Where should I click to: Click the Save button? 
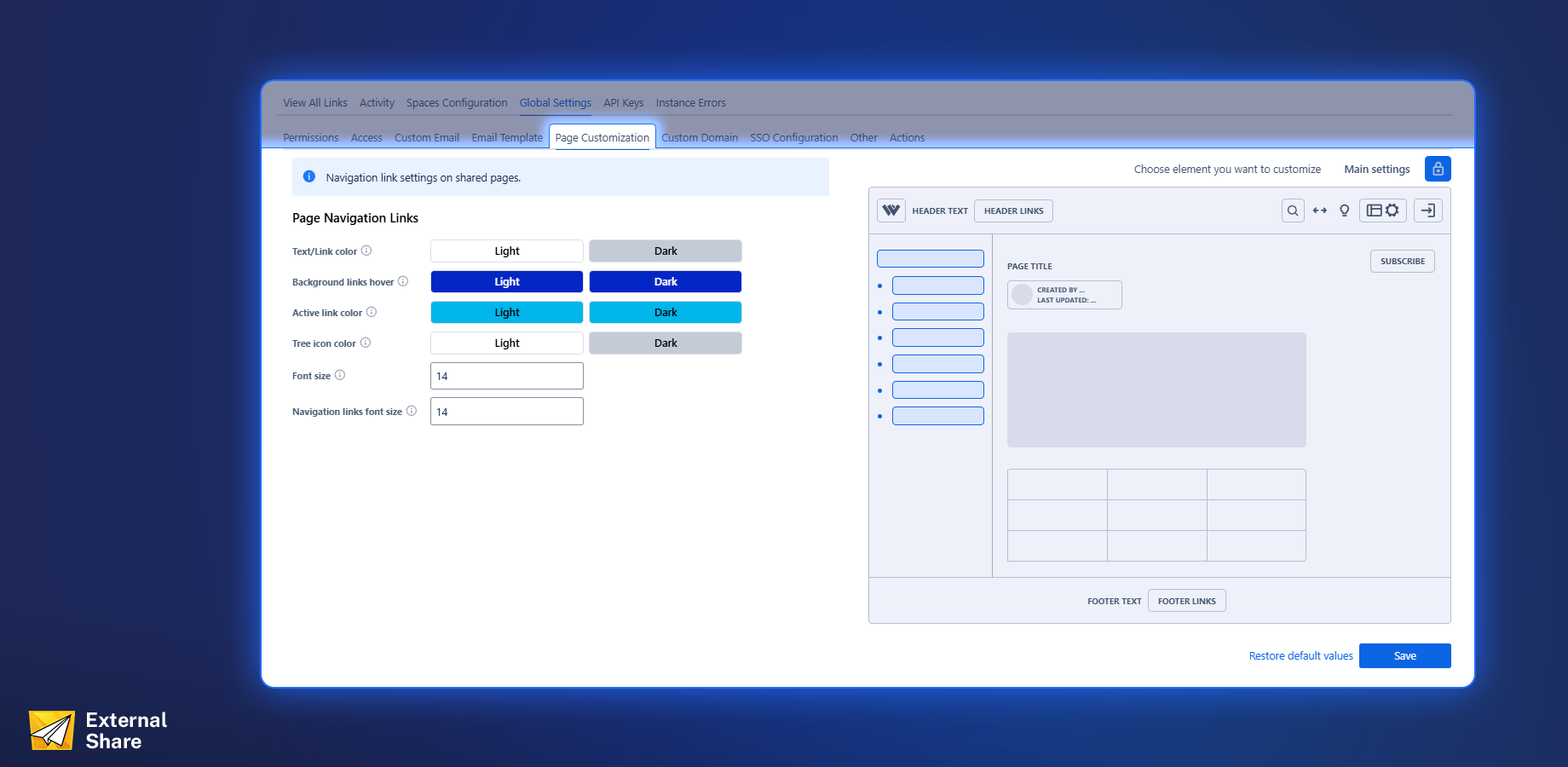(1405, 655)
